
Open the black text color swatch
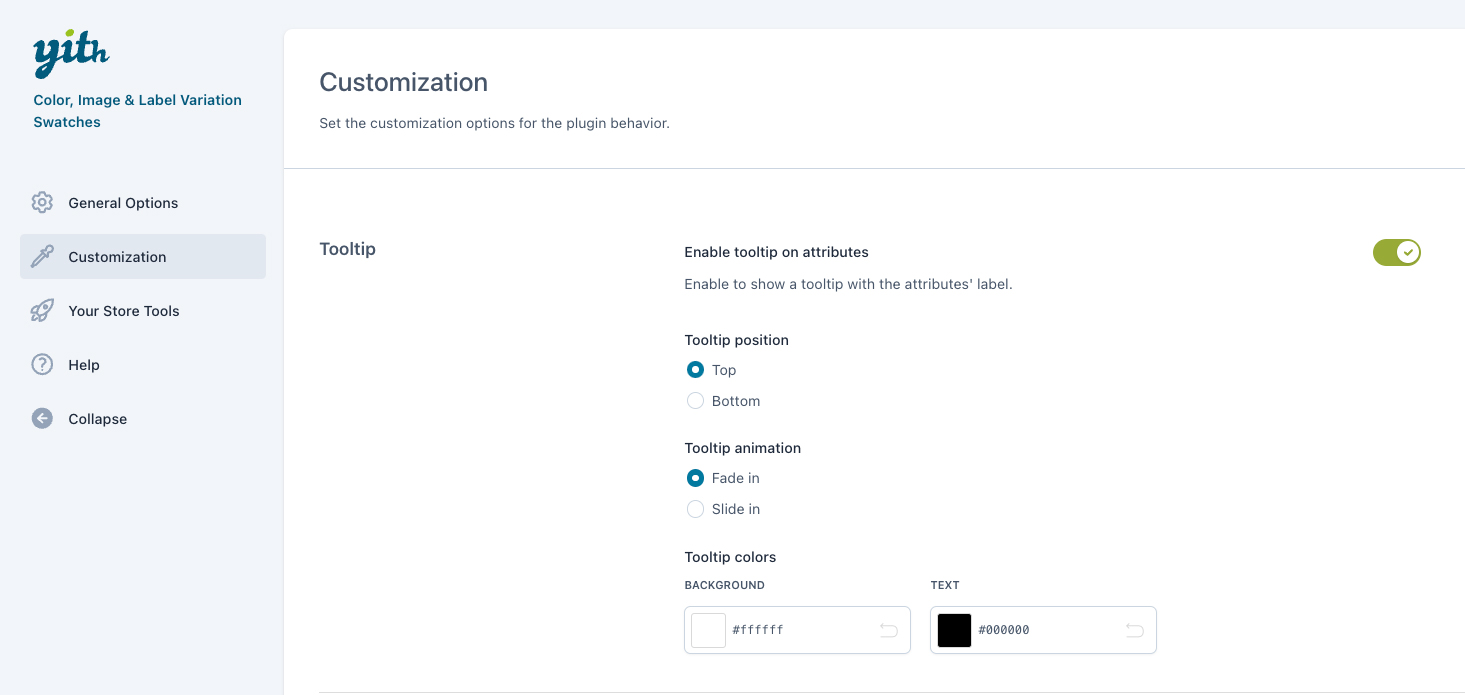pyautogui.click(x=954, y=630)
